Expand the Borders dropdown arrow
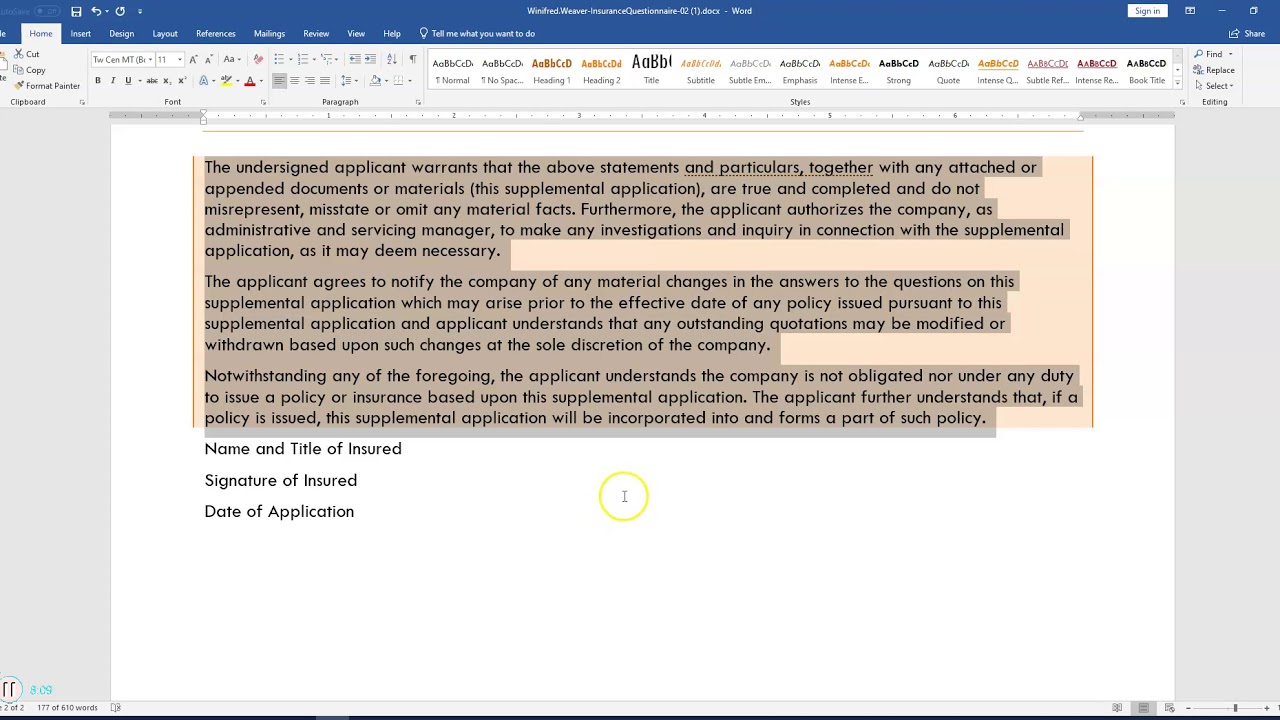Screen dimensions: 1280x720 click(410, 80)
